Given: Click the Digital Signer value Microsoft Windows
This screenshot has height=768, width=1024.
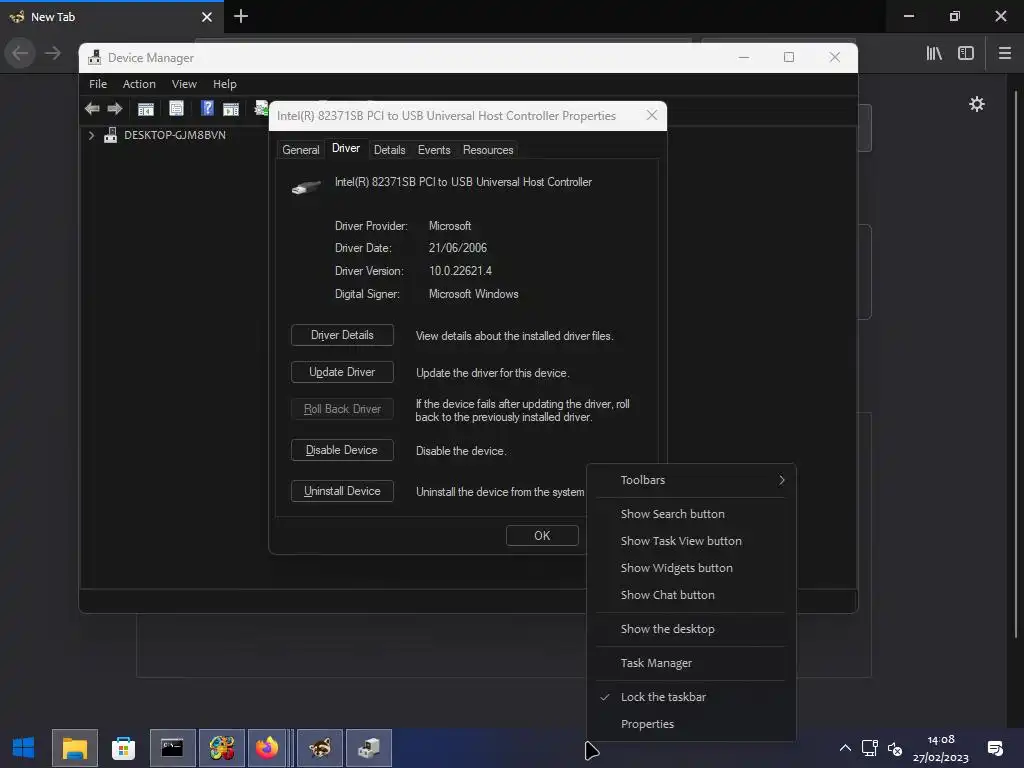Looking at the screenshot, I should click(x=473, y=294).
